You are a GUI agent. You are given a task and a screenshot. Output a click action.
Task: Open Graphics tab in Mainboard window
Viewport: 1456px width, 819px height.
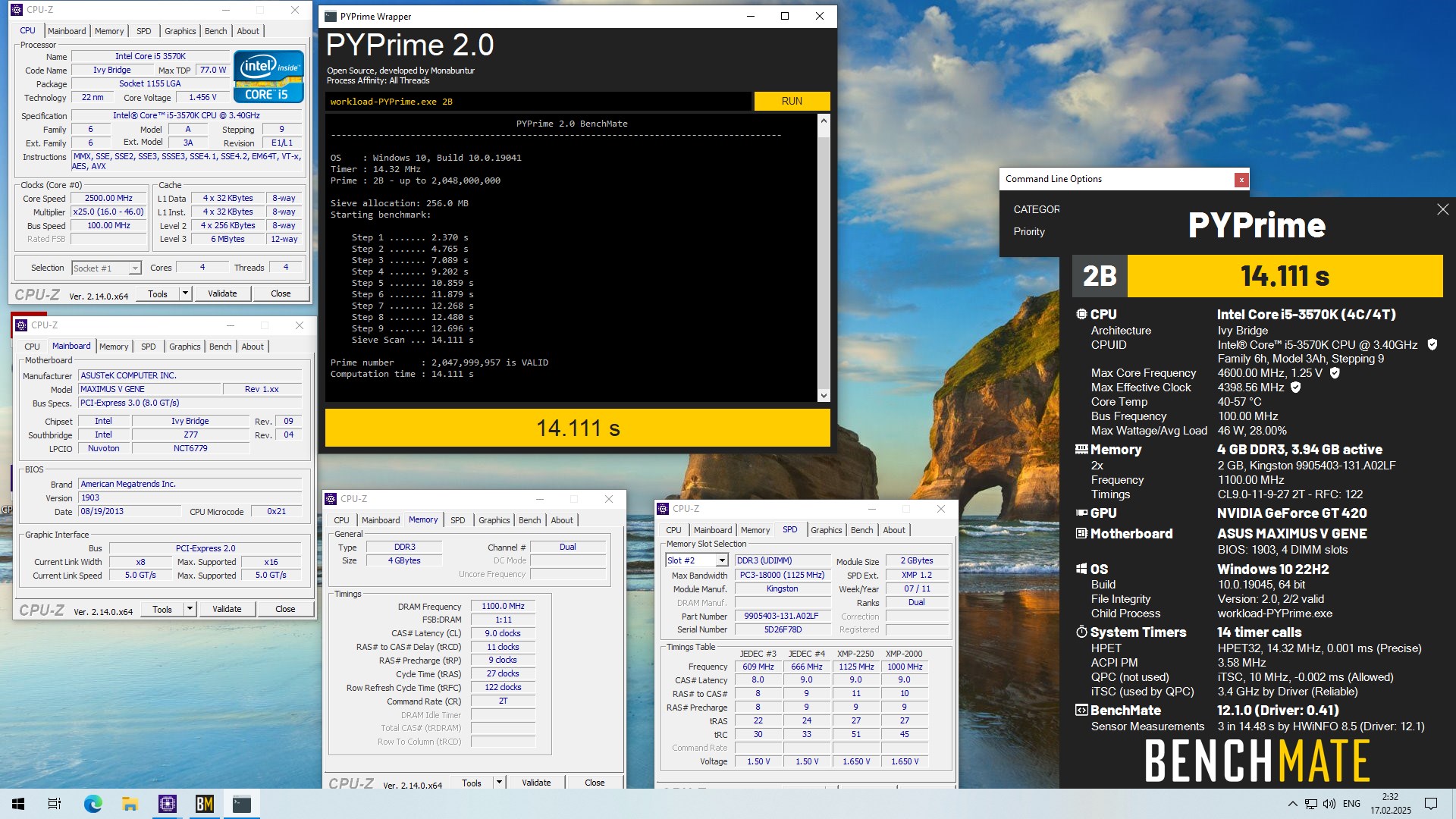click(x=185, y=347)
